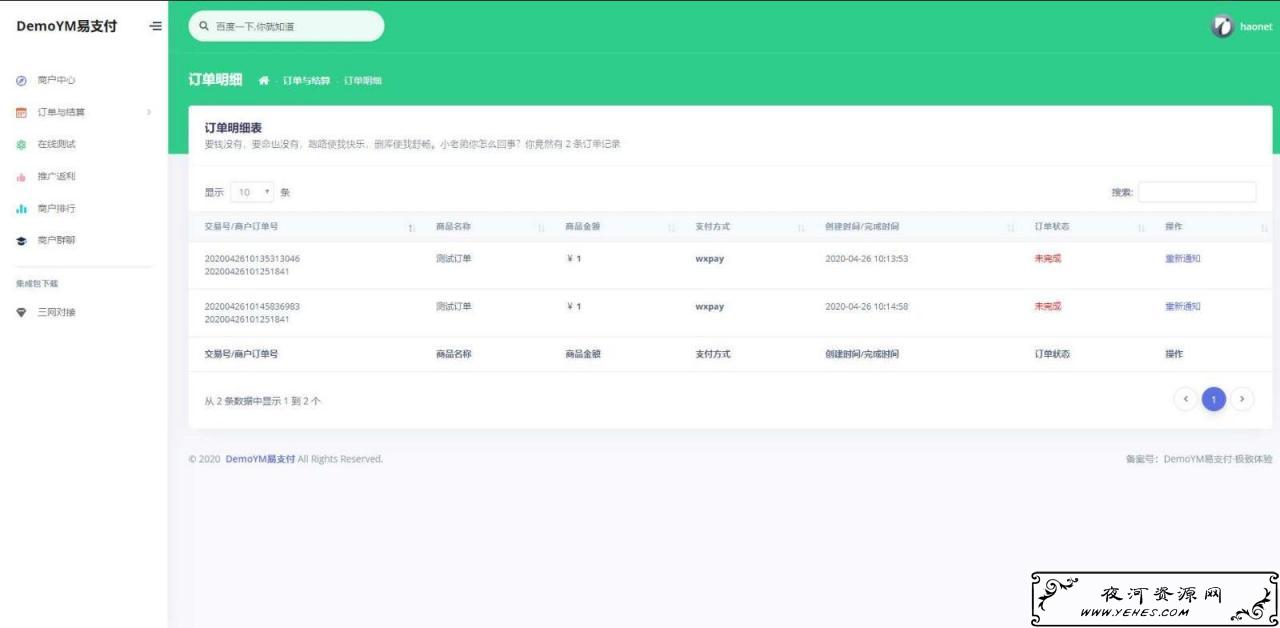This screenshot has width=1280, height=628.
Task: Click timestamp 2020-04-26 10:14:58
Action: point(866,307)
